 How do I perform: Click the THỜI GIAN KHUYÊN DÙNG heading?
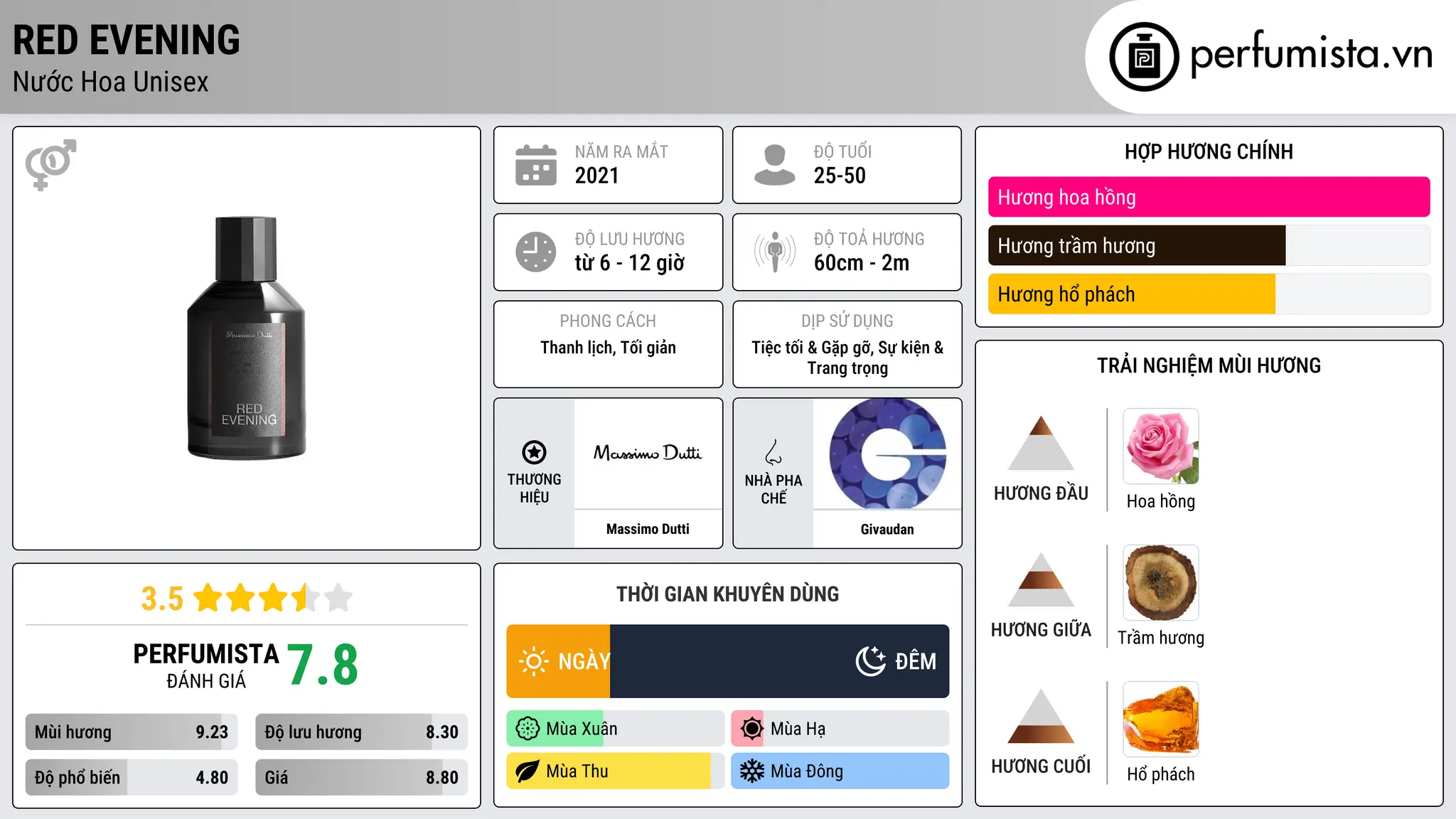727,594
